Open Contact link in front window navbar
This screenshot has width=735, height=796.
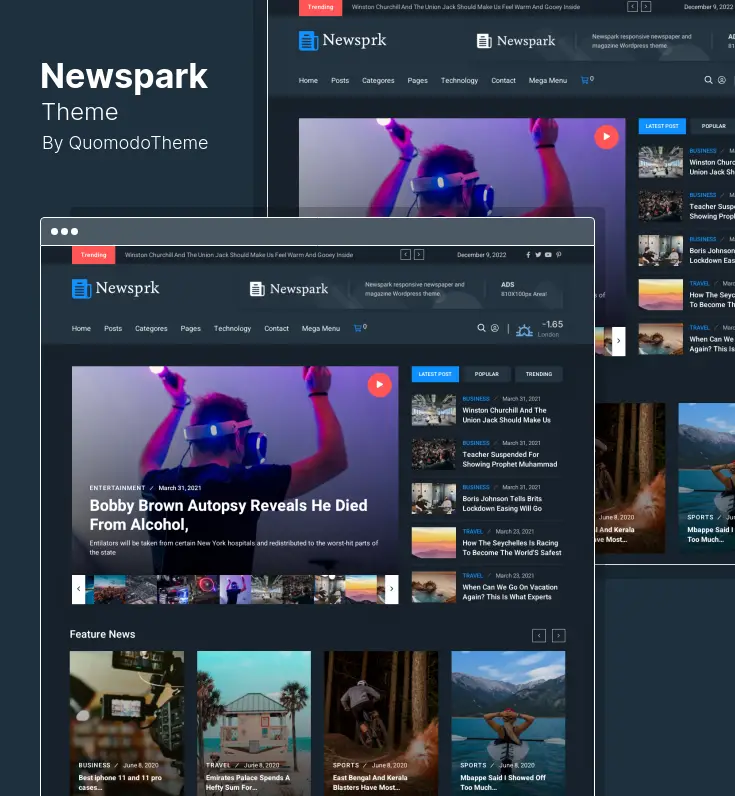(x=276, y=328)
